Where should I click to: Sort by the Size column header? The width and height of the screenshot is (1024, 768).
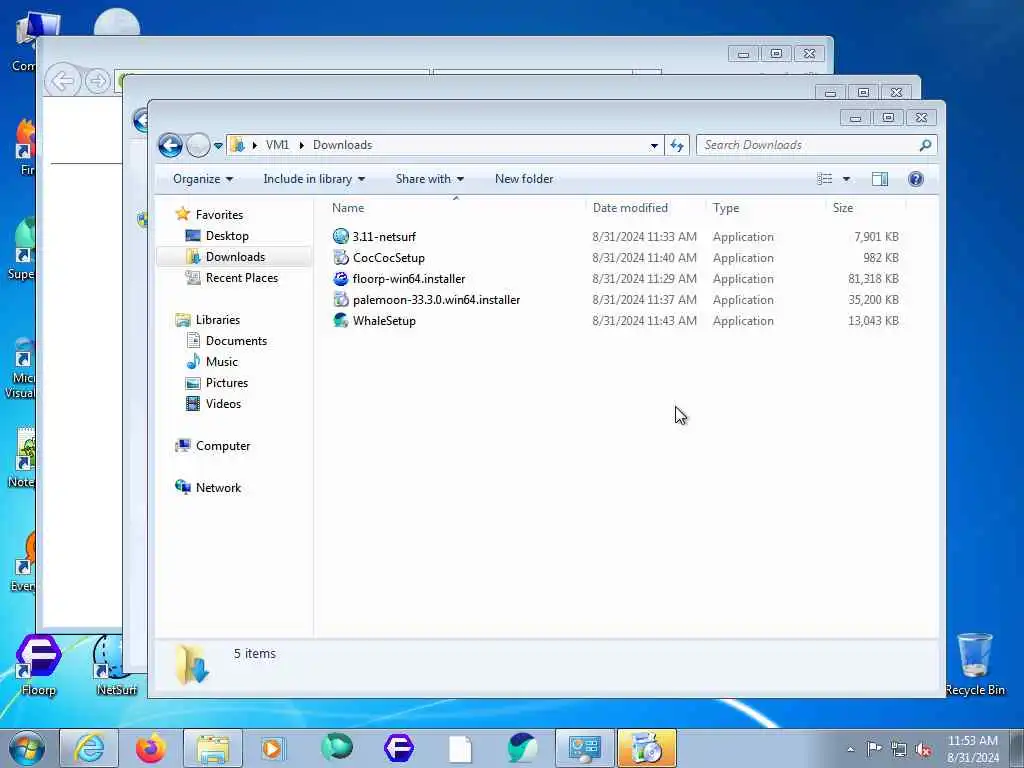tap(842, 208)
